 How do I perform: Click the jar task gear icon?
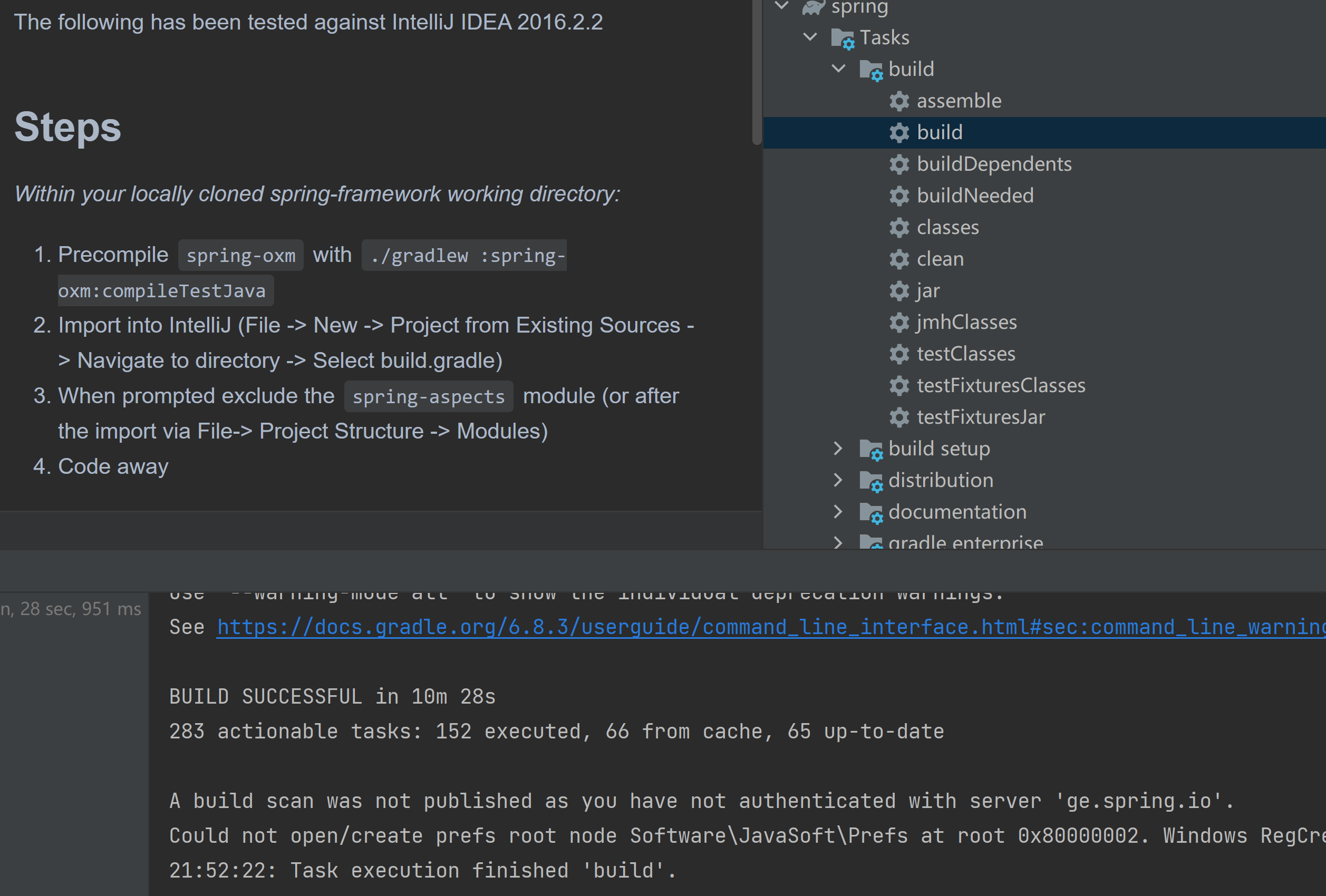(x=899, y=291)
